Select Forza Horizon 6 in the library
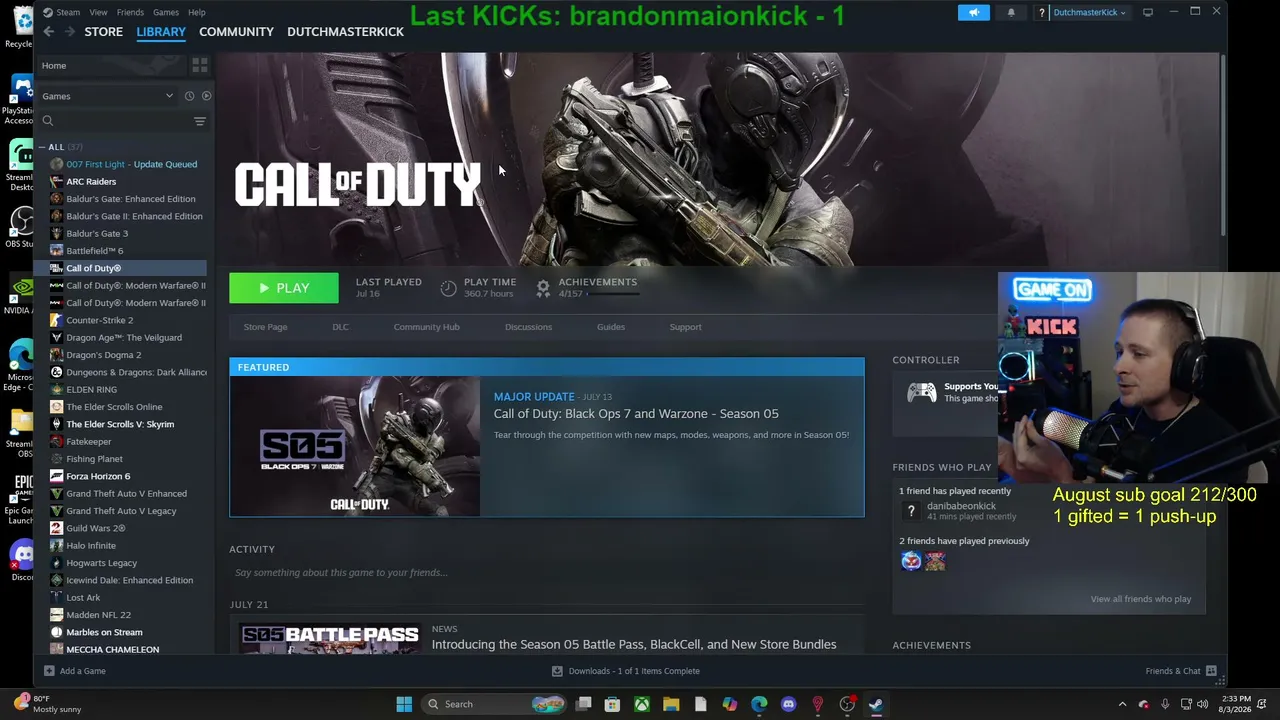 click(x=98, y=476)
